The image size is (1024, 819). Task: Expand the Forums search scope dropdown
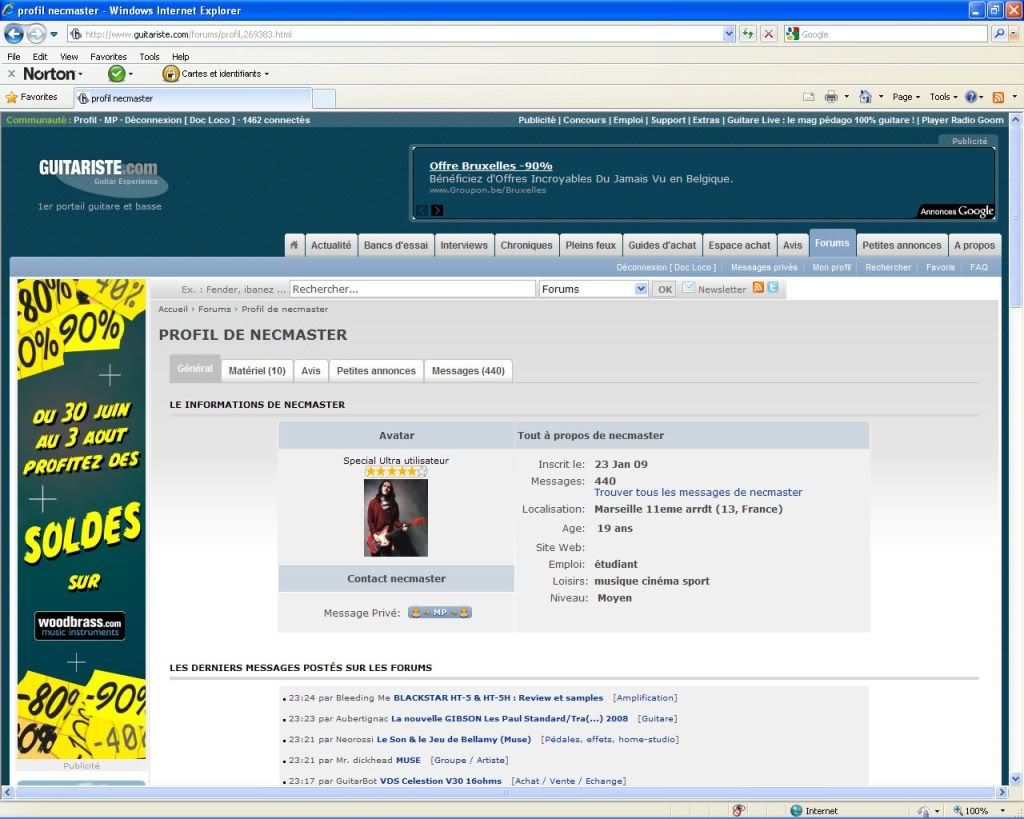[641, 289]
